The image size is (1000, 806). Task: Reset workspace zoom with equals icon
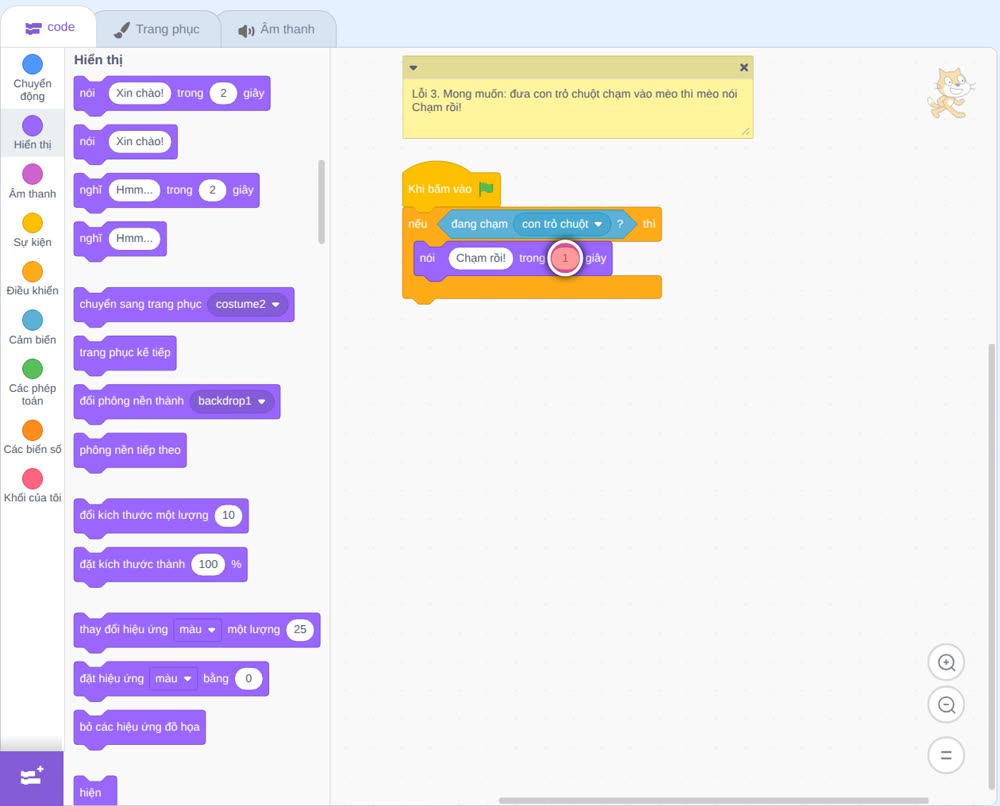pyautogui.click(x=946, y=756)
